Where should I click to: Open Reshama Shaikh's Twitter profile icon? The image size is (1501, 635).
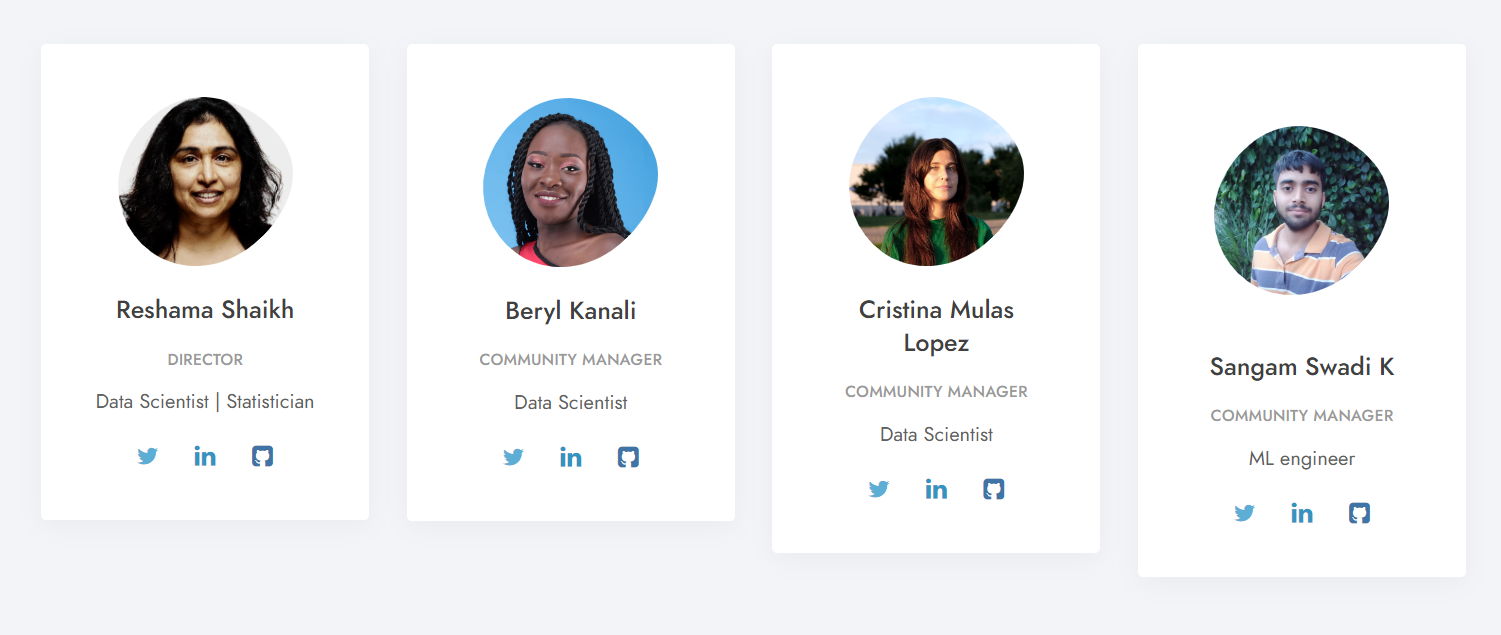148,457
